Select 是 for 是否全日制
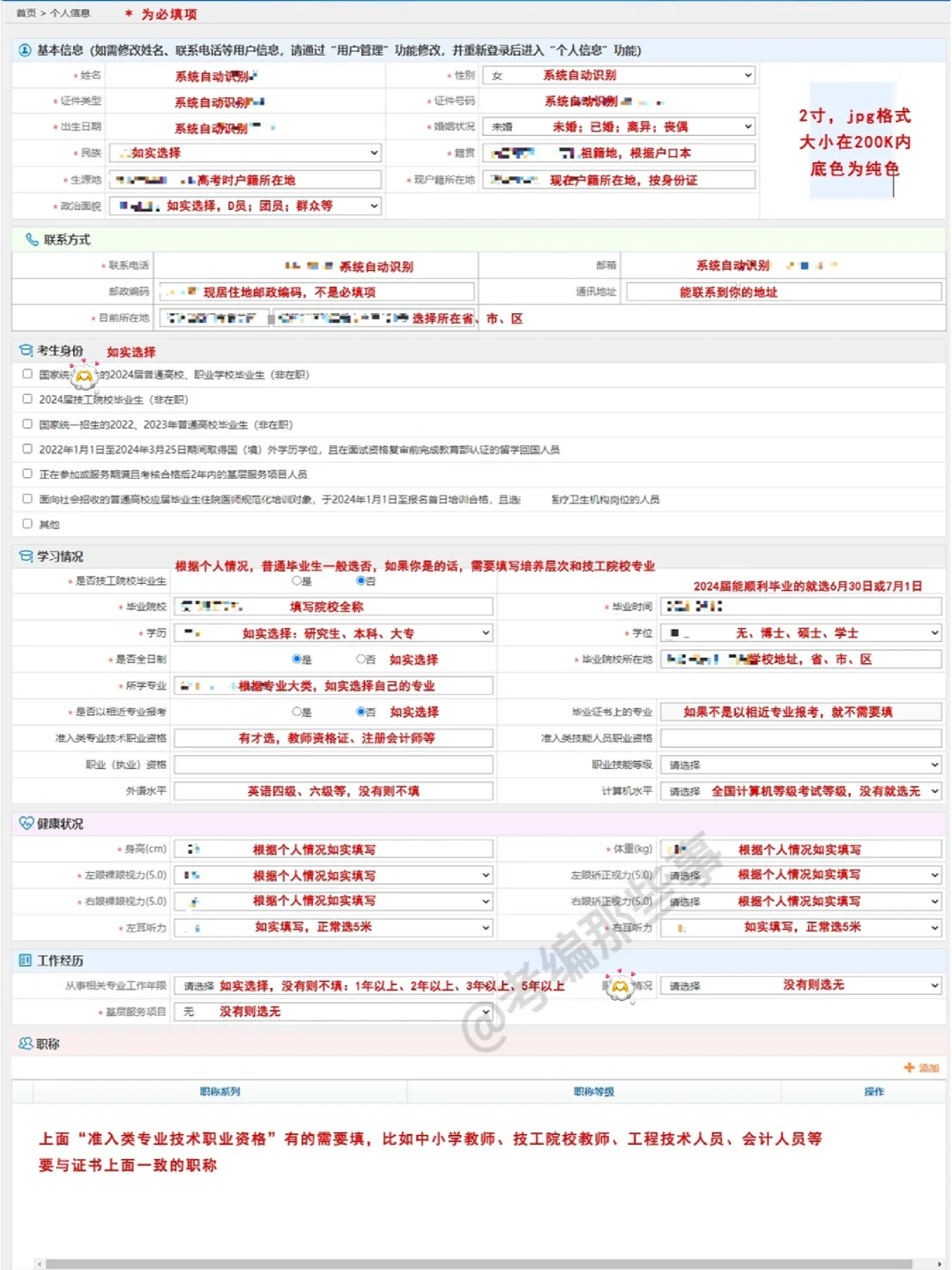952x1270 pixels. click(x=297, y=659)
